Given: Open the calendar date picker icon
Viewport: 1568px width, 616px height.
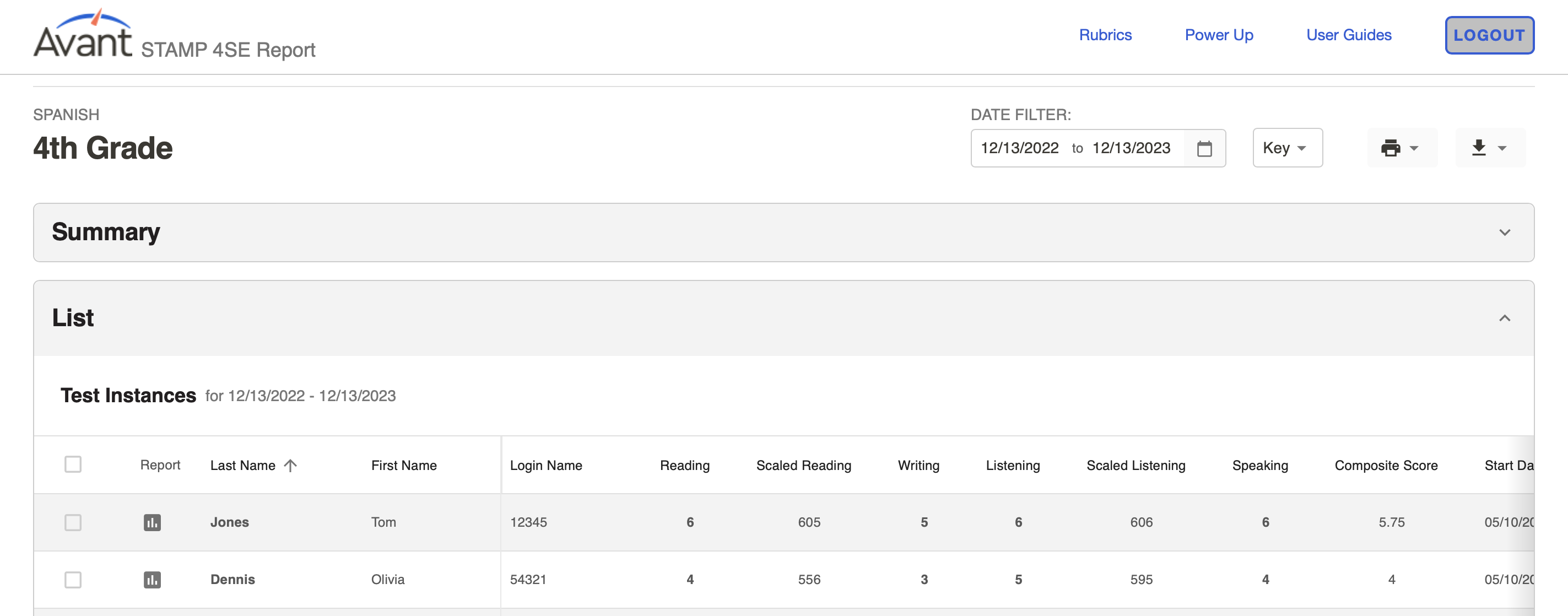Looking at the screenshot, I should pyautogui.click(x=1204, y=148).
